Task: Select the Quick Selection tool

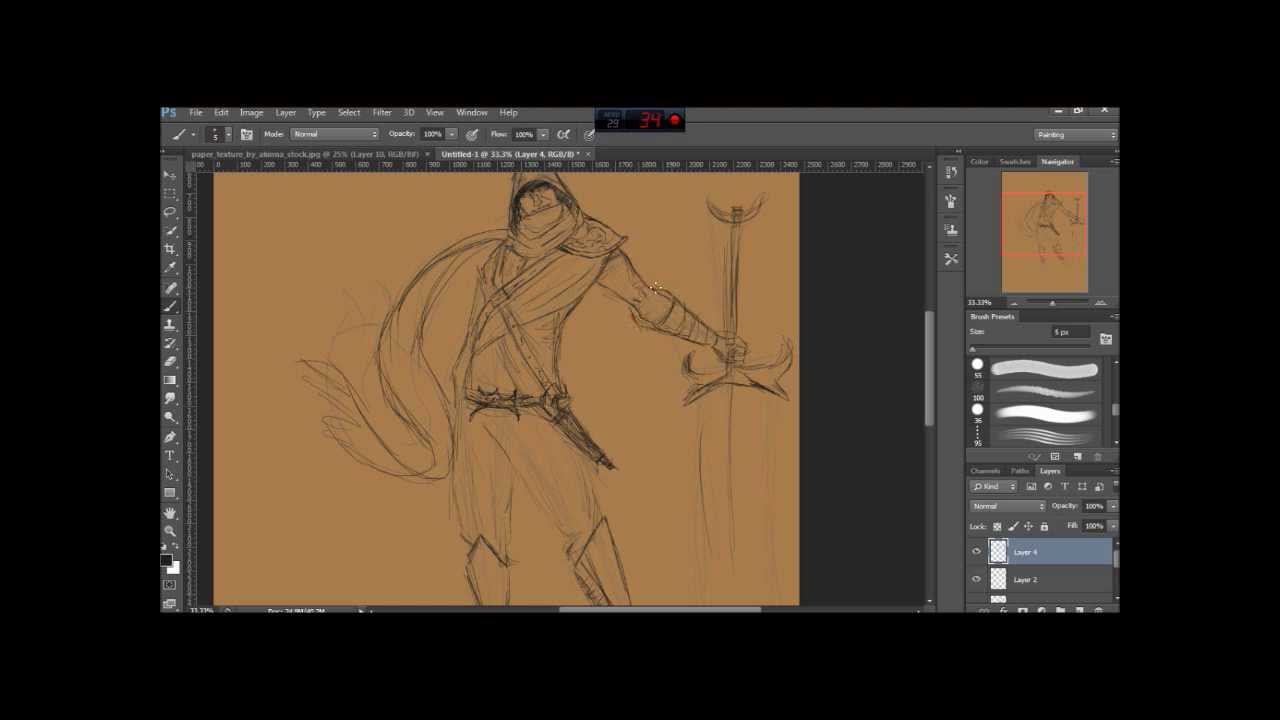Action: point(170,231)
